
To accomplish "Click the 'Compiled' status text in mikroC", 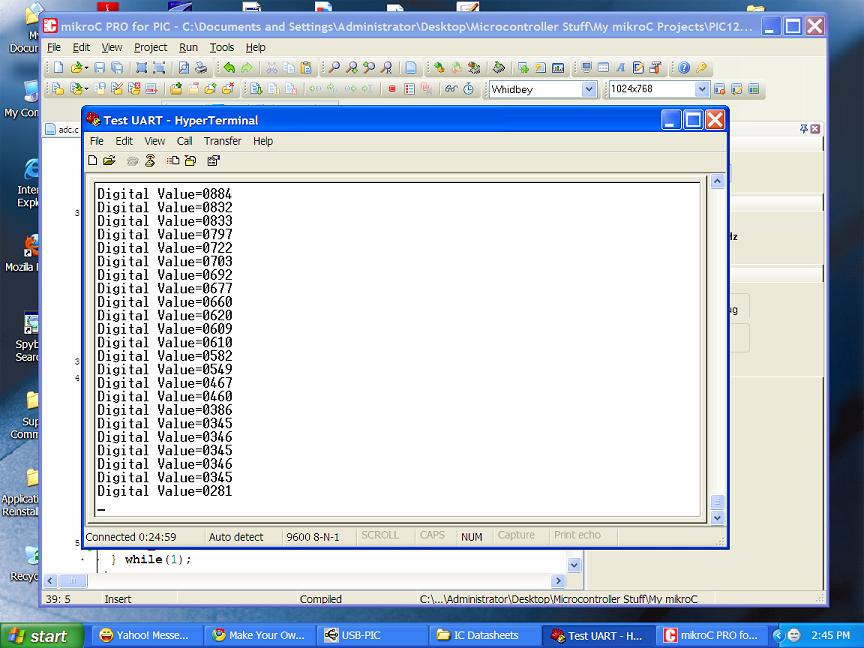I will click(x=321, y=598).
